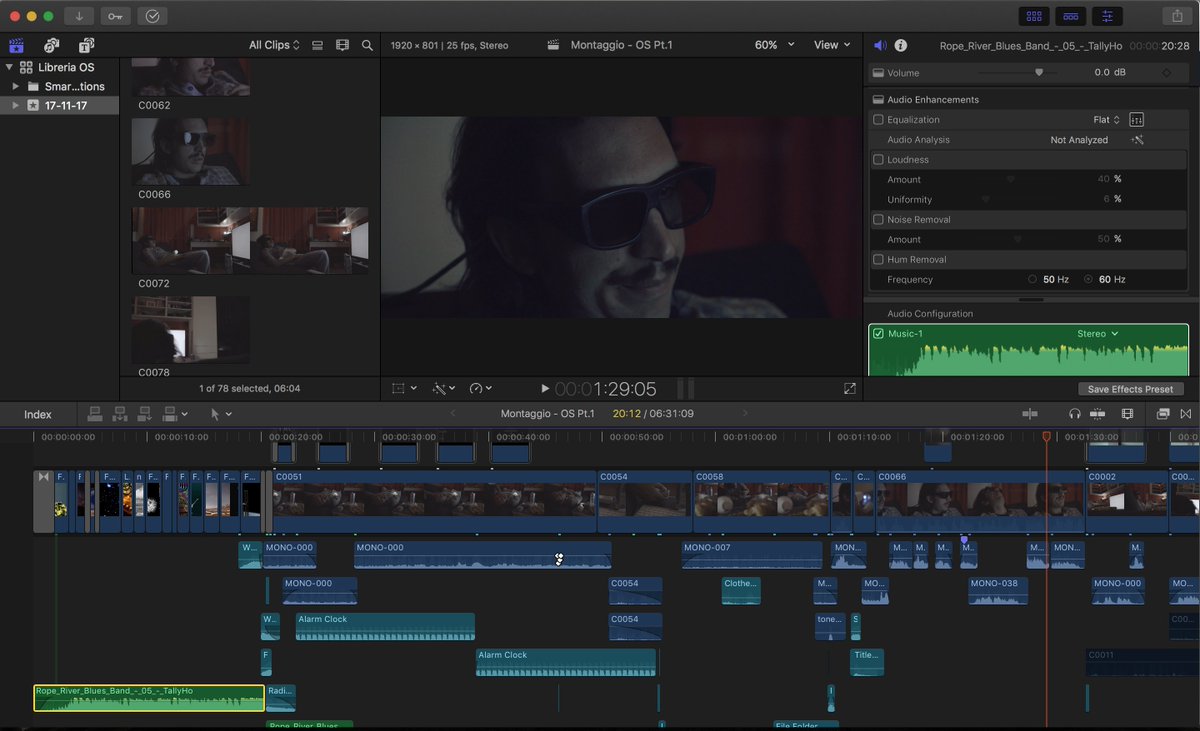Open the effects browser icon
This screenshot has width=1200, height=731.
click(1163, 414)
